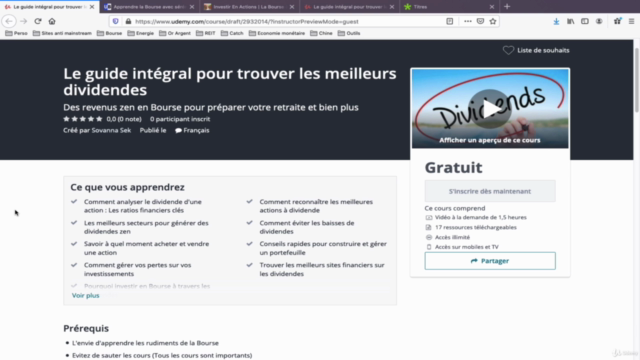Toggle the sidebar view icon
Image resolution: width=640 pixels, height=360 pixels.
pos(584,21)
